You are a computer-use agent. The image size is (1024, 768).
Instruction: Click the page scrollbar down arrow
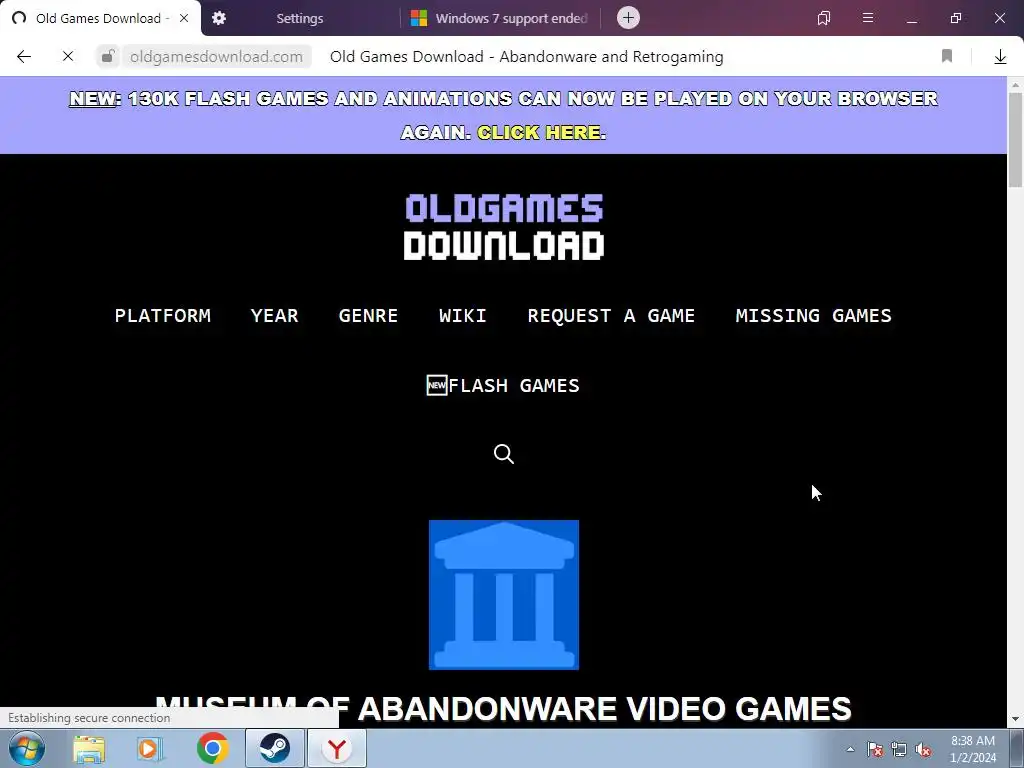pyautogui.click(x=1016, y=719)
